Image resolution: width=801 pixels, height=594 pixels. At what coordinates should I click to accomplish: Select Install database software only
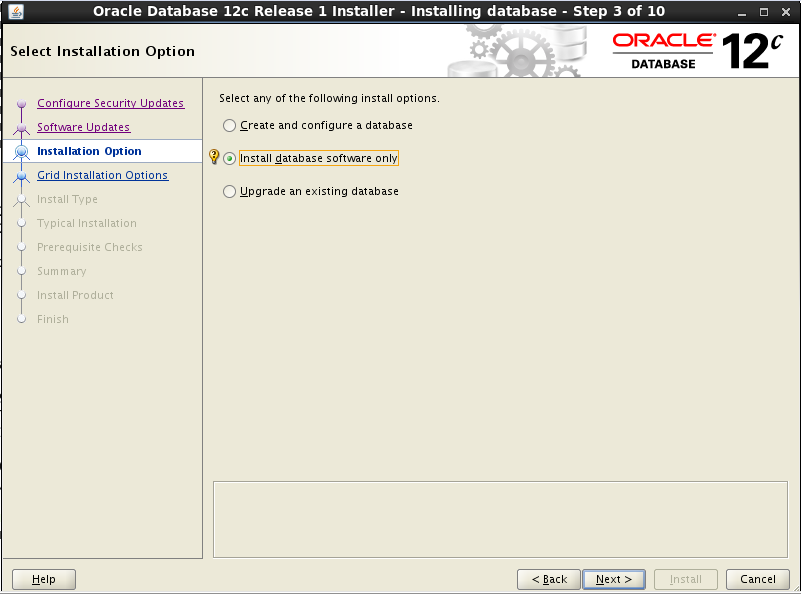click(229, 157)
